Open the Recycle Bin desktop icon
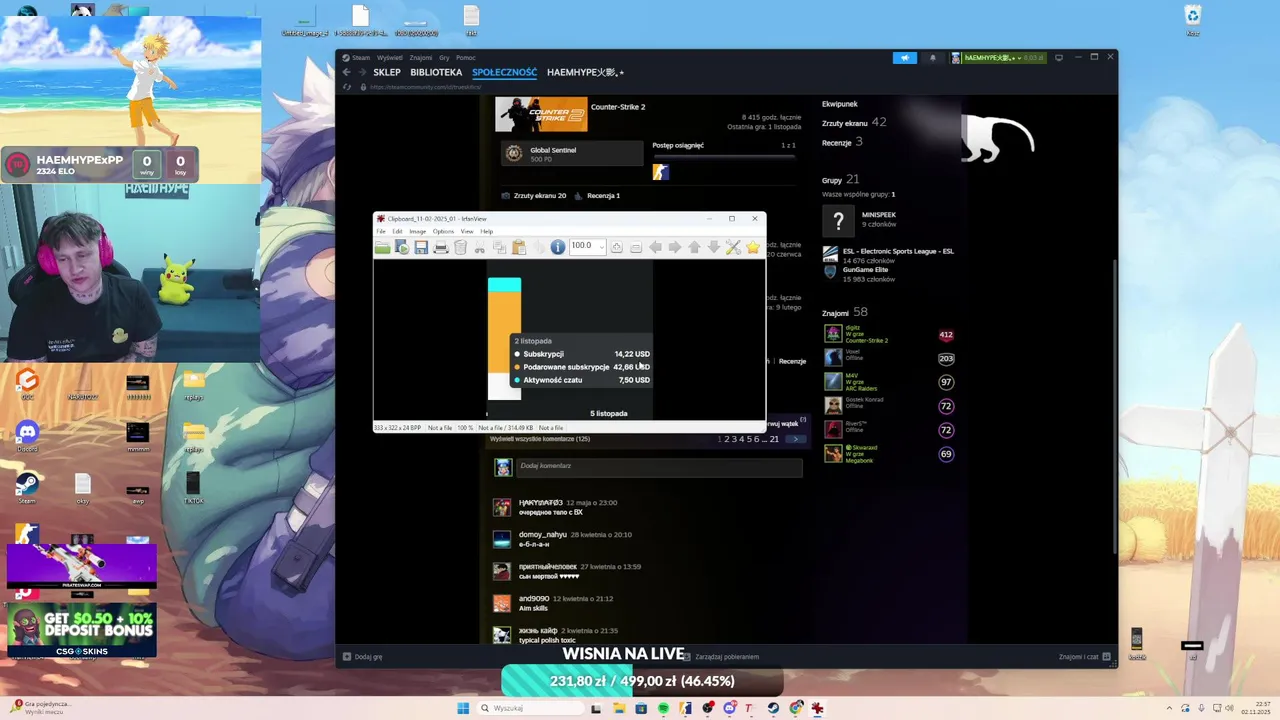This screenshot has width=1280, height=720. pos(1192,19)
